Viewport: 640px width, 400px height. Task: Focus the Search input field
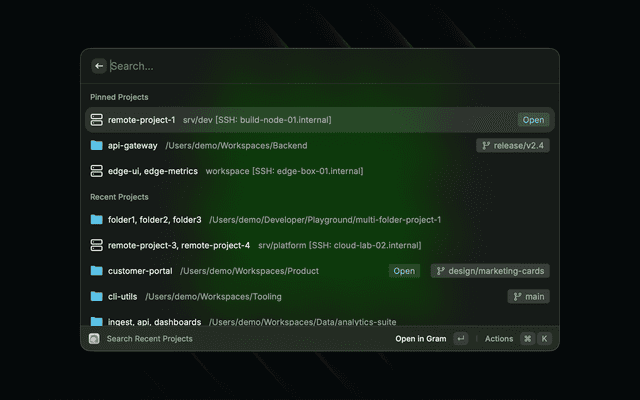click(x=331, y=66)
